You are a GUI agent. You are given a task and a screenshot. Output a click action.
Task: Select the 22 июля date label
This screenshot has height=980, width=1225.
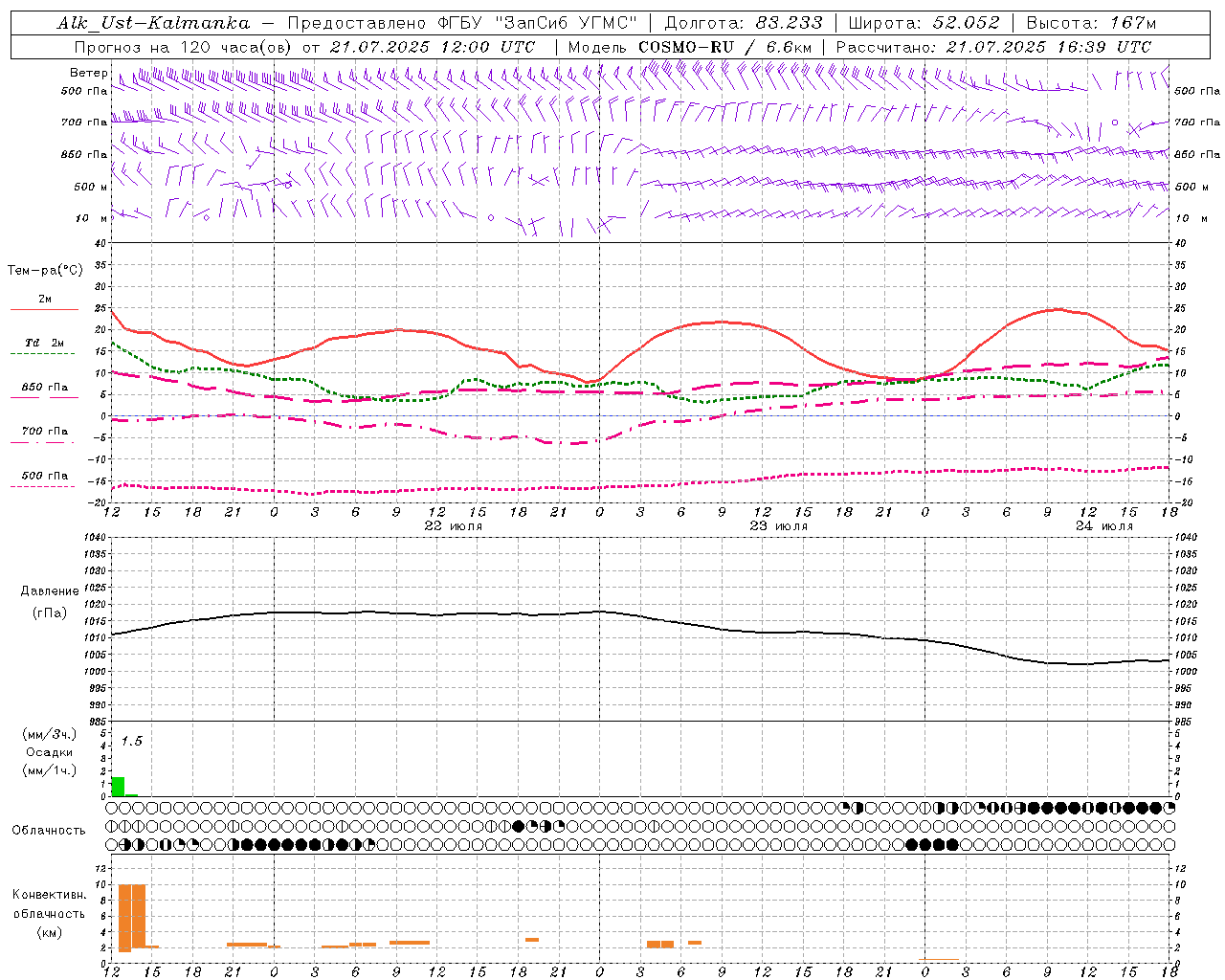pos(454,526)
